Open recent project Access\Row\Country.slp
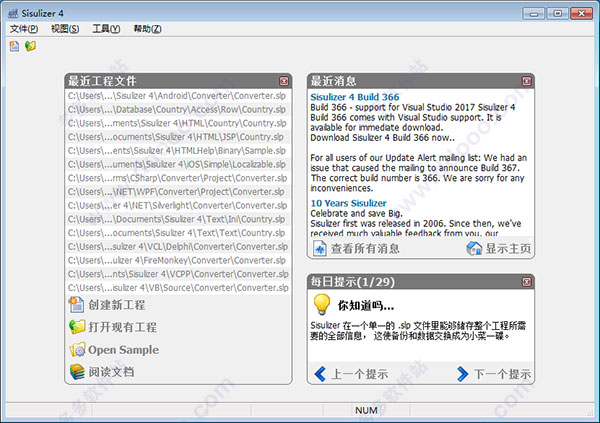Viewport: 600px width, 423px height. click(x=178, y=109)
